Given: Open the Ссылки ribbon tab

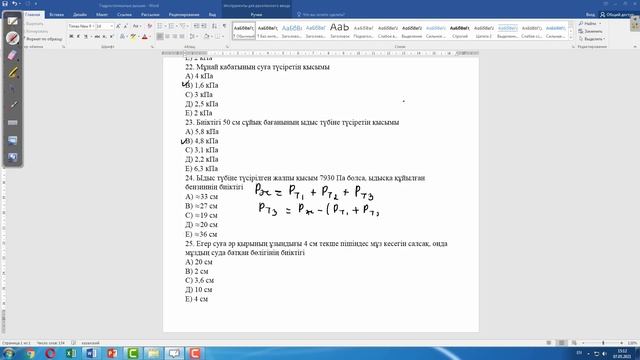Looking at the screenshot, I should pos(124,15).
